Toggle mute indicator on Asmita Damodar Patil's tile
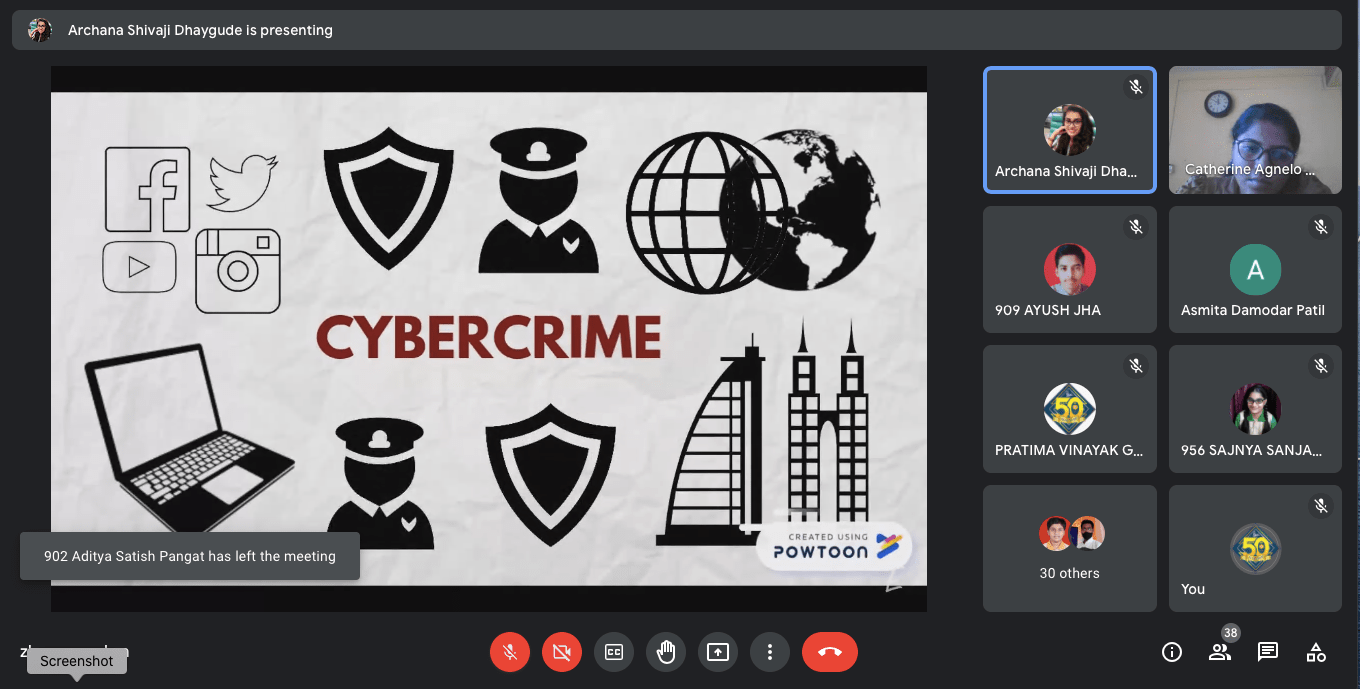Viewport: 1360px width, 689px height. [1322, 226]
